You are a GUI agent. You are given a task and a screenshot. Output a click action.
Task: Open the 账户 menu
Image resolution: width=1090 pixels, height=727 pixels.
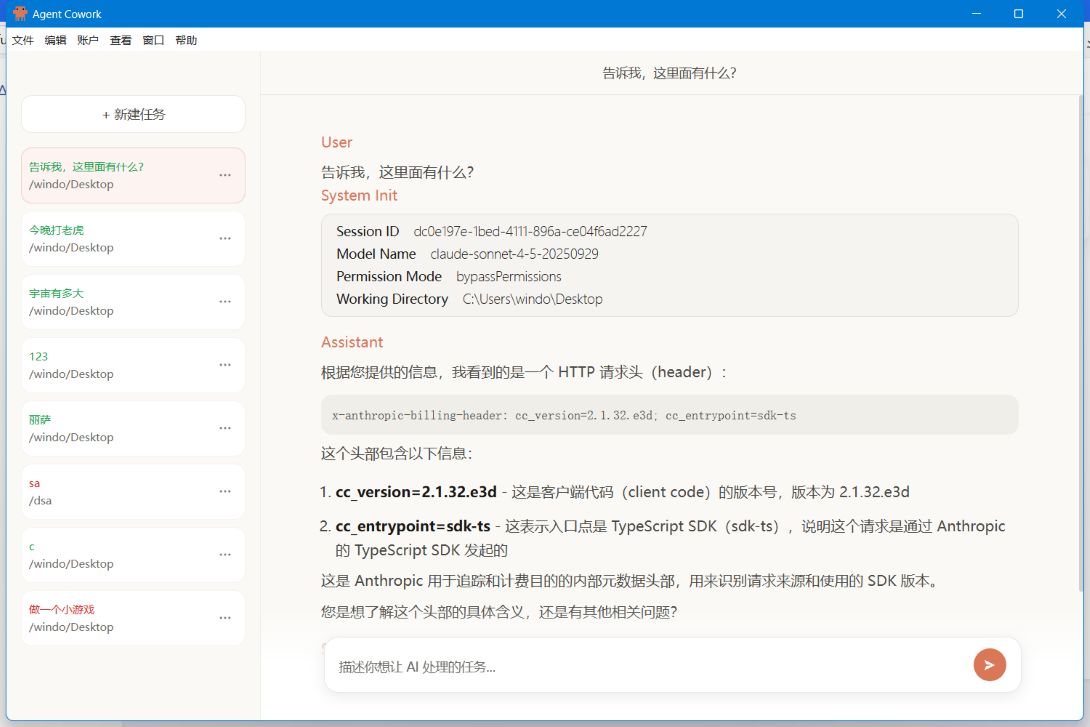coord(88,40)
